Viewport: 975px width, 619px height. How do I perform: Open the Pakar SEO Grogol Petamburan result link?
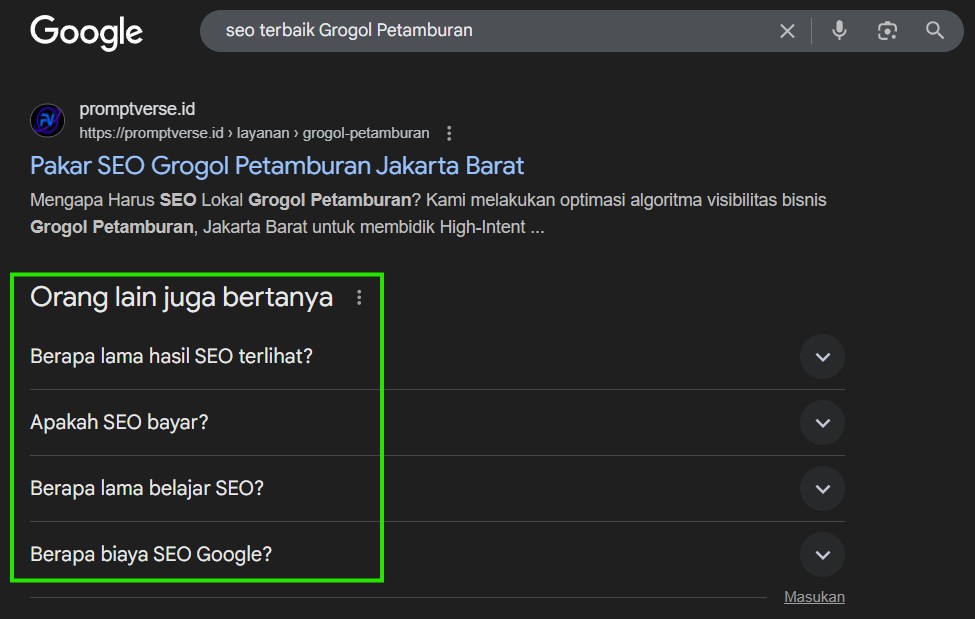point(276,165)
